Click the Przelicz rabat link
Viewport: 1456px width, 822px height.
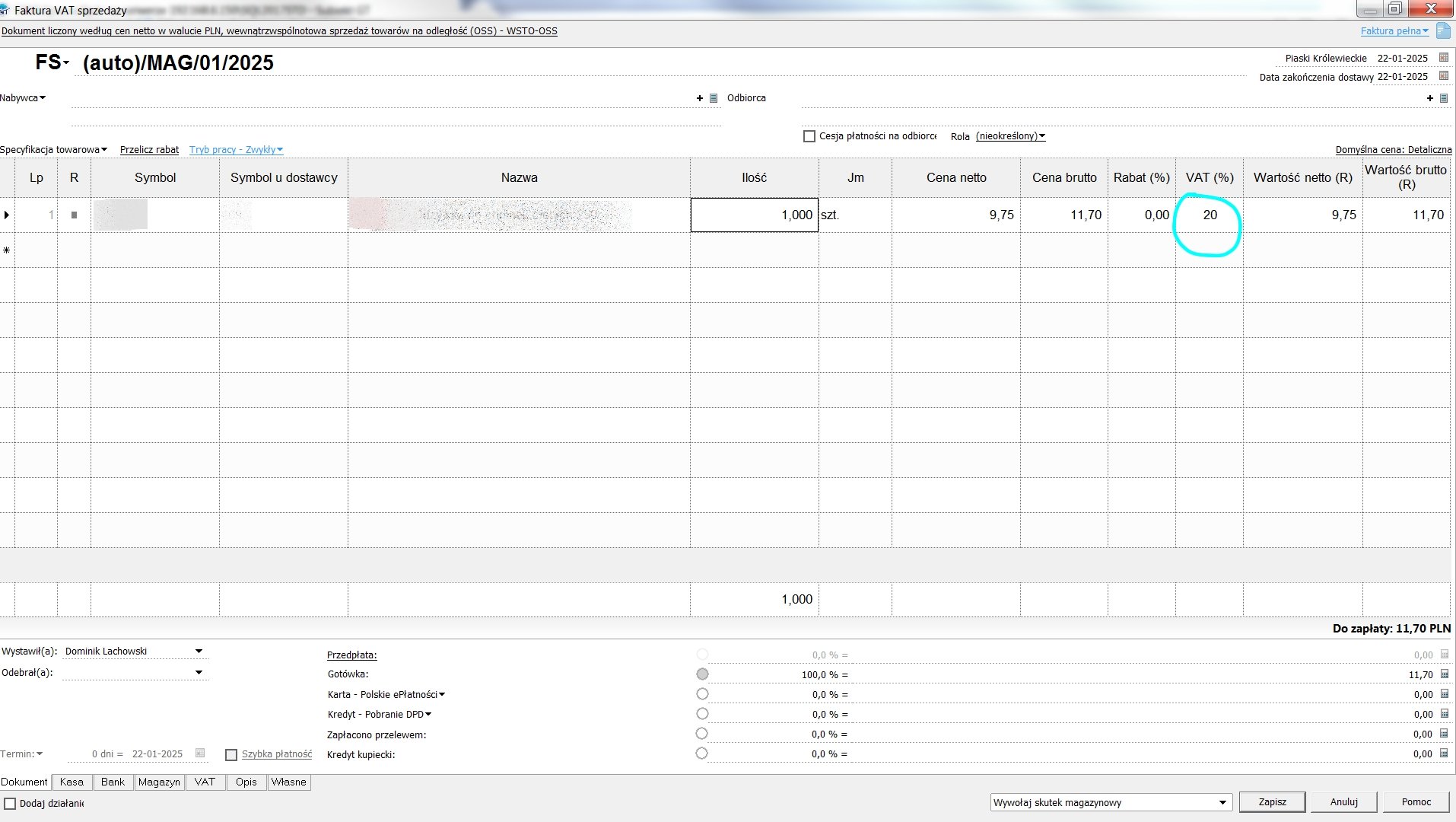point(149,150)
